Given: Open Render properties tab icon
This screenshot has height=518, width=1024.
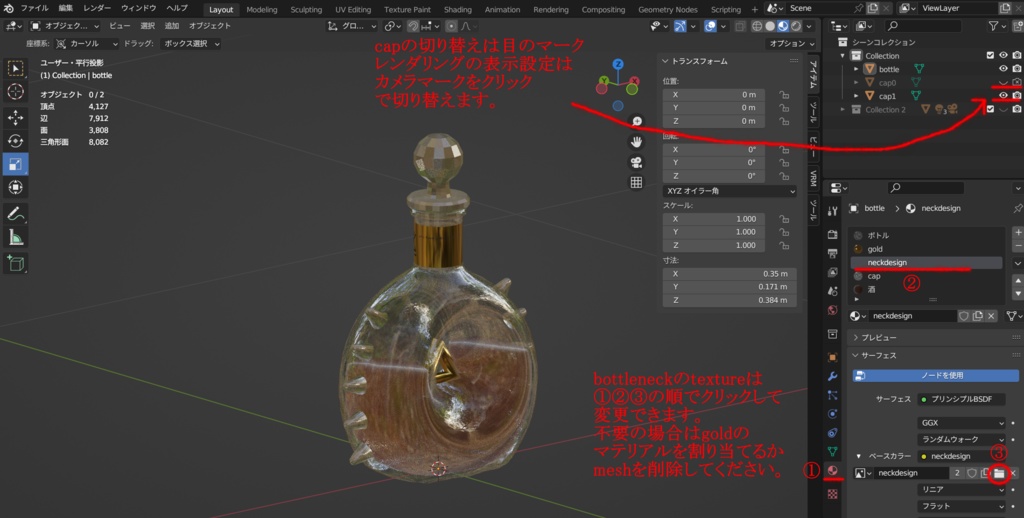Looking at the screenshot, I should [833, 235].
